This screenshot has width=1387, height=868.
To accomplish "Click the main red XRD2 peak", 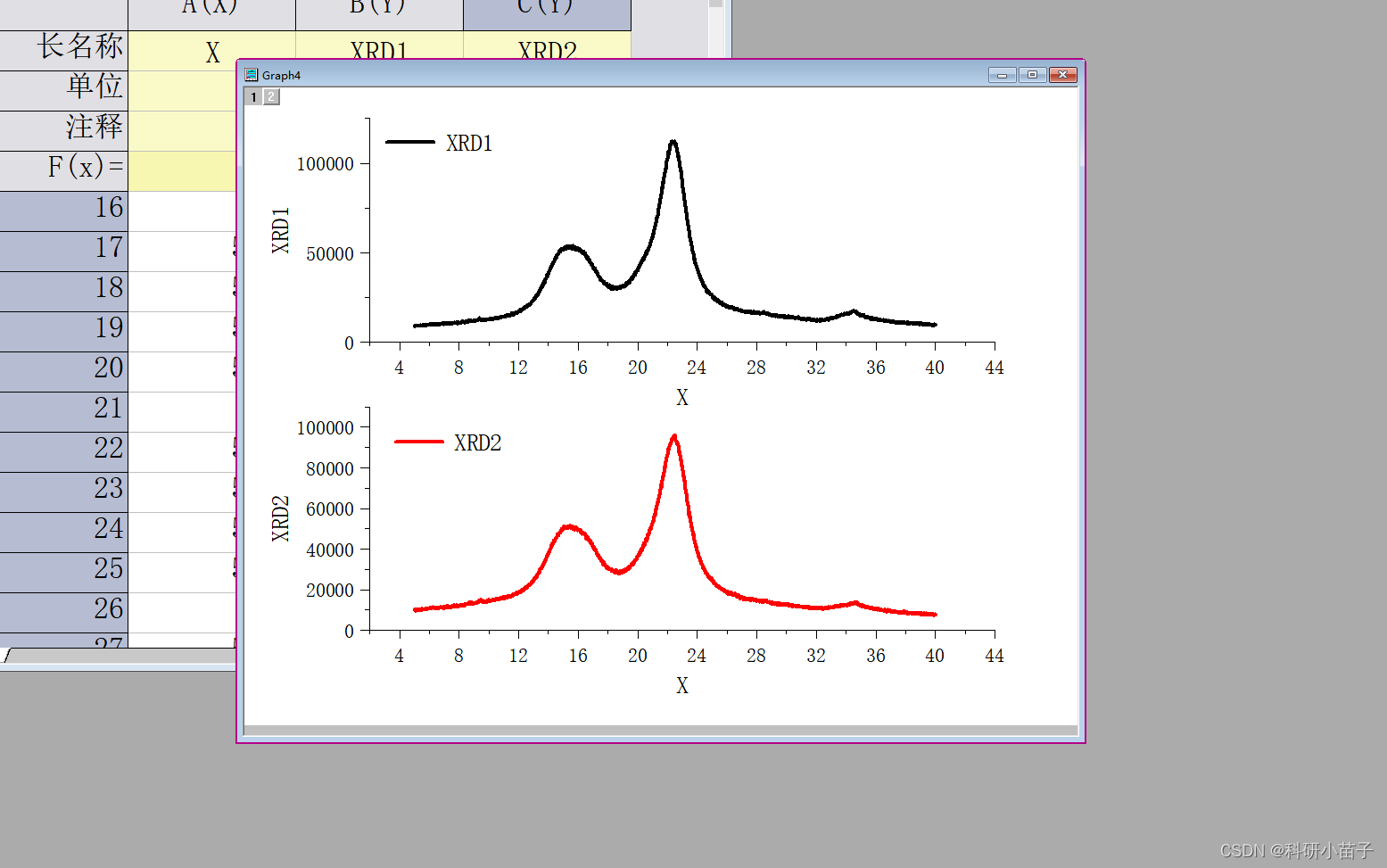I will click(x=674, y=437).
